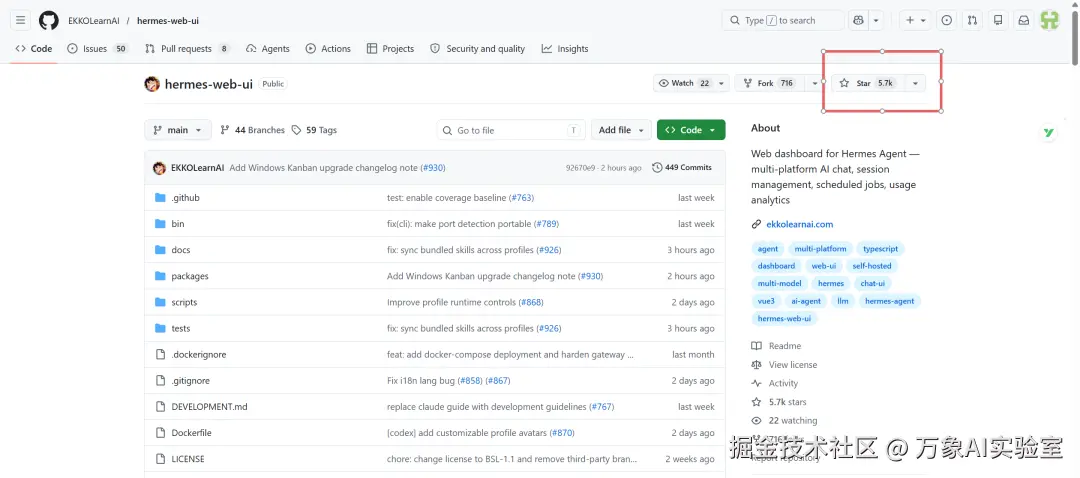Open the Actions tab
The height and width of the screenshot is (478, 1080).
(x=329, y=49)
